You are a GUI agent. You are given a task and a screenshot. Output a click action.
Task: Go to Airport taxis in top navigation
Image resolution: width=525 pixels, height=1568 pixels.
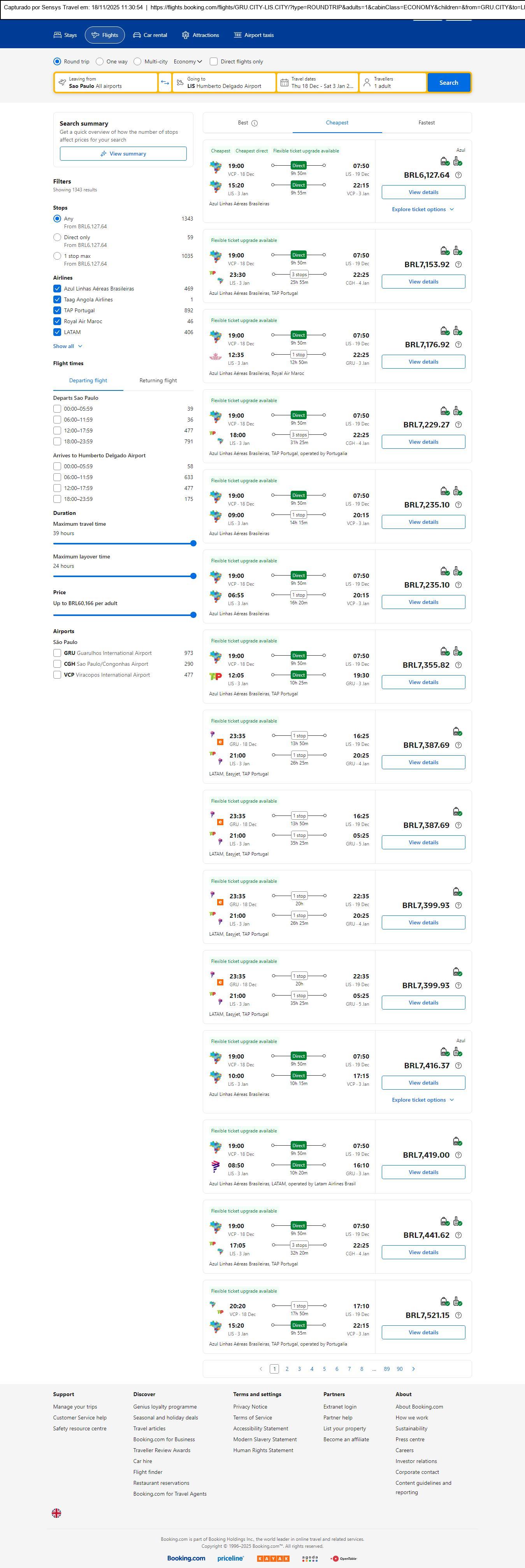tap(253, 35)
